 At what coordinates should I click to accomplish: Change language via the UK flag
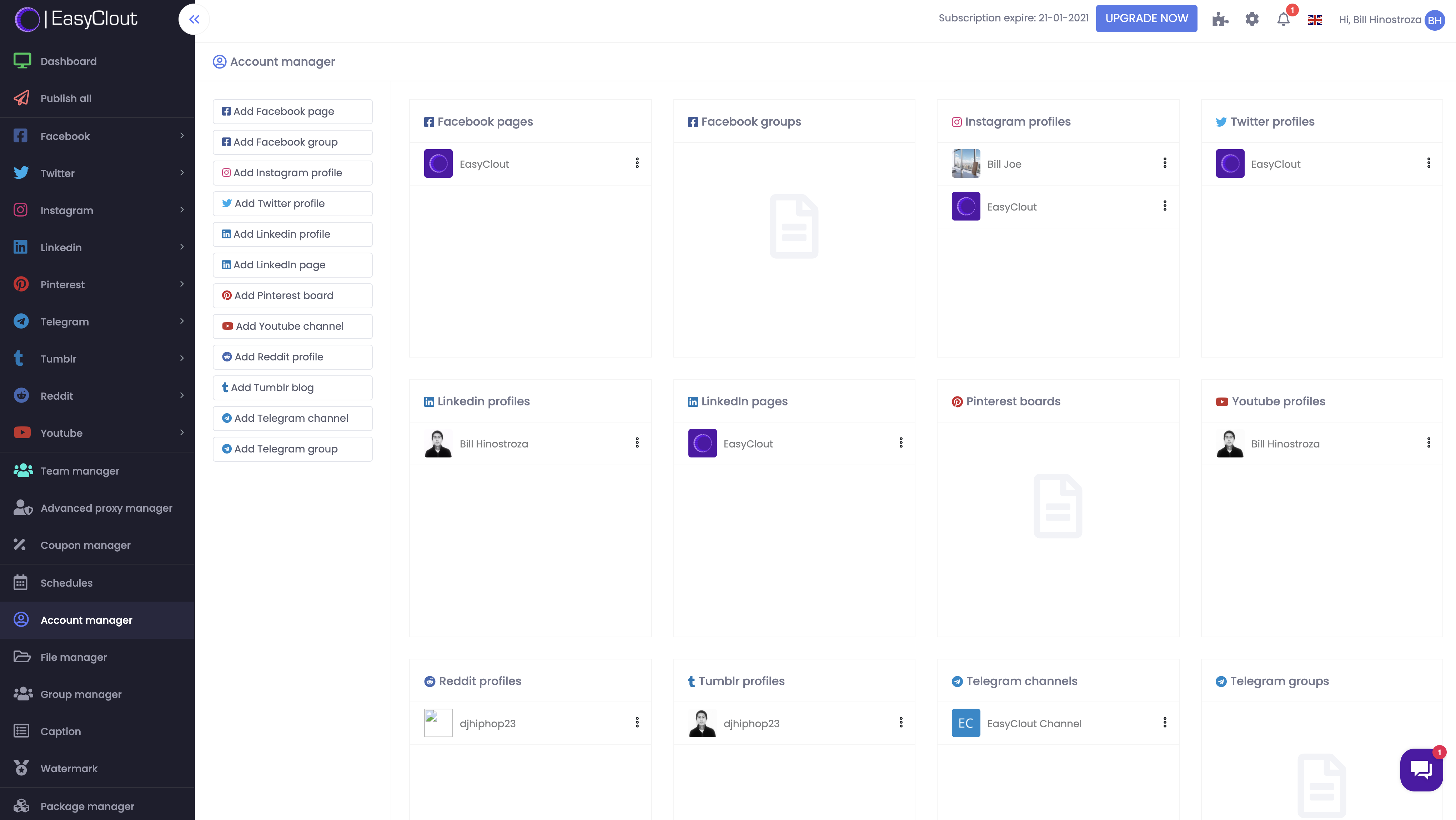click(1315, 20)
